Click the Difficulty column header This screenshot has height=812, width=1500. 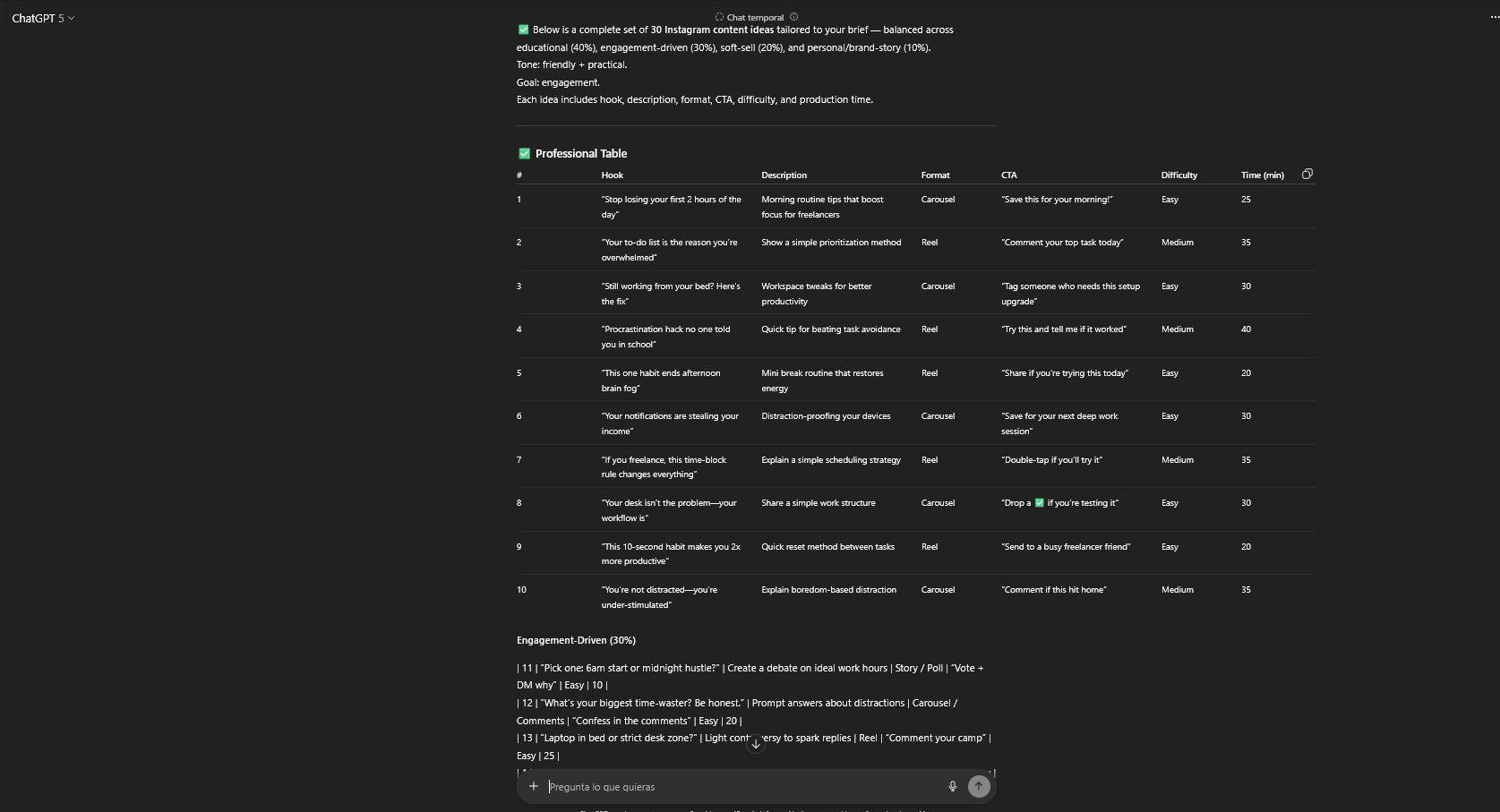pos(1179,175)
